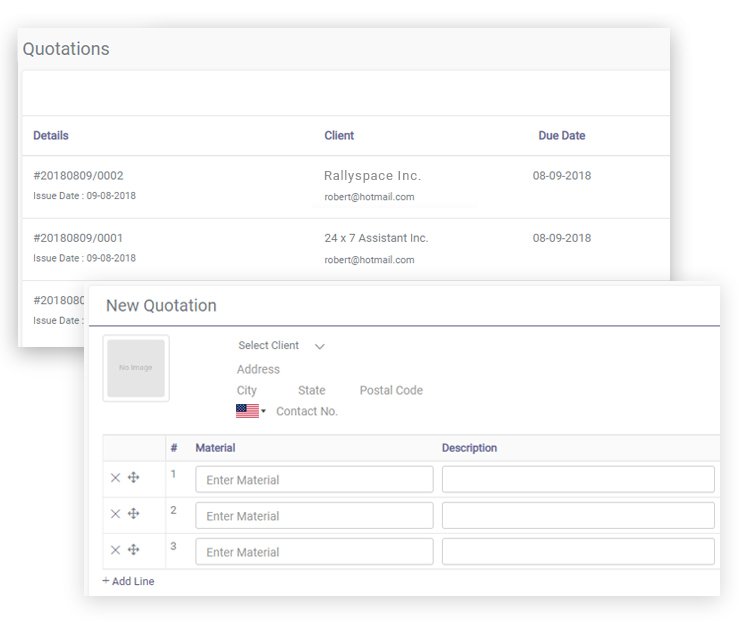Select the Enter Material field in row 3
739x623 pixels.
tap(314, 552)
